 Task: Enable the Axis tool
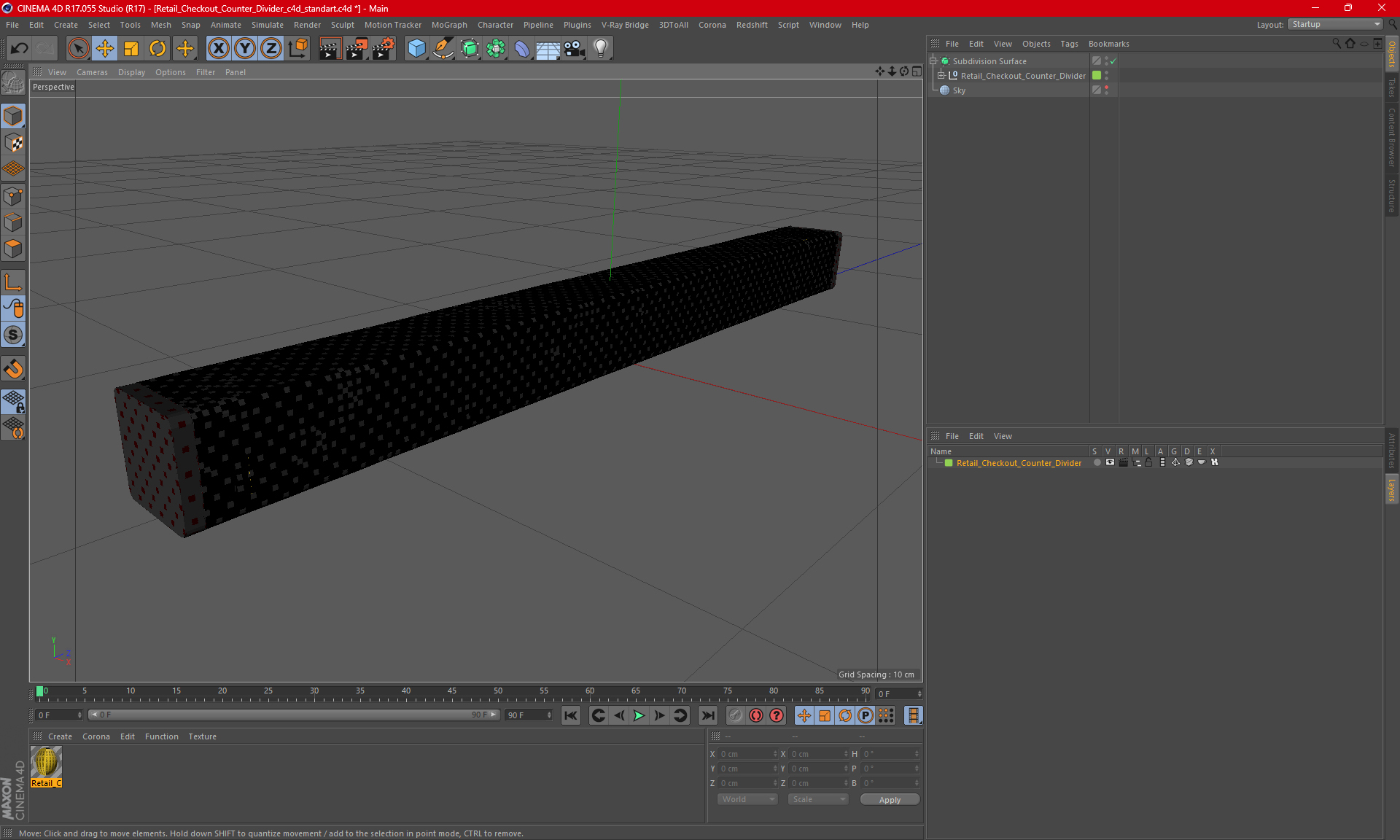13,281
